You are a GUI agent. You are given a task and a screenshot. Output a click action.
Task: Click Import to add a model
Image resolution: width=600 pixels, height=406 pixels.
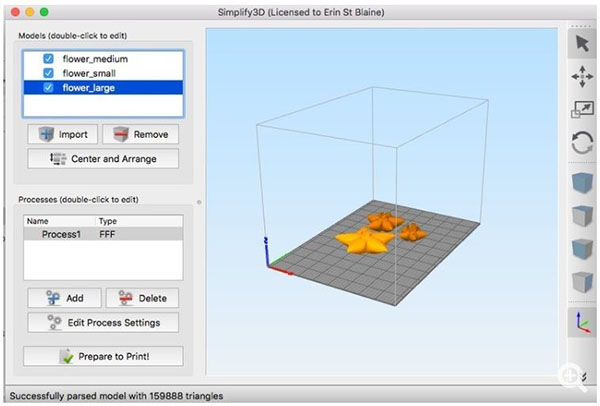(63, 134)
